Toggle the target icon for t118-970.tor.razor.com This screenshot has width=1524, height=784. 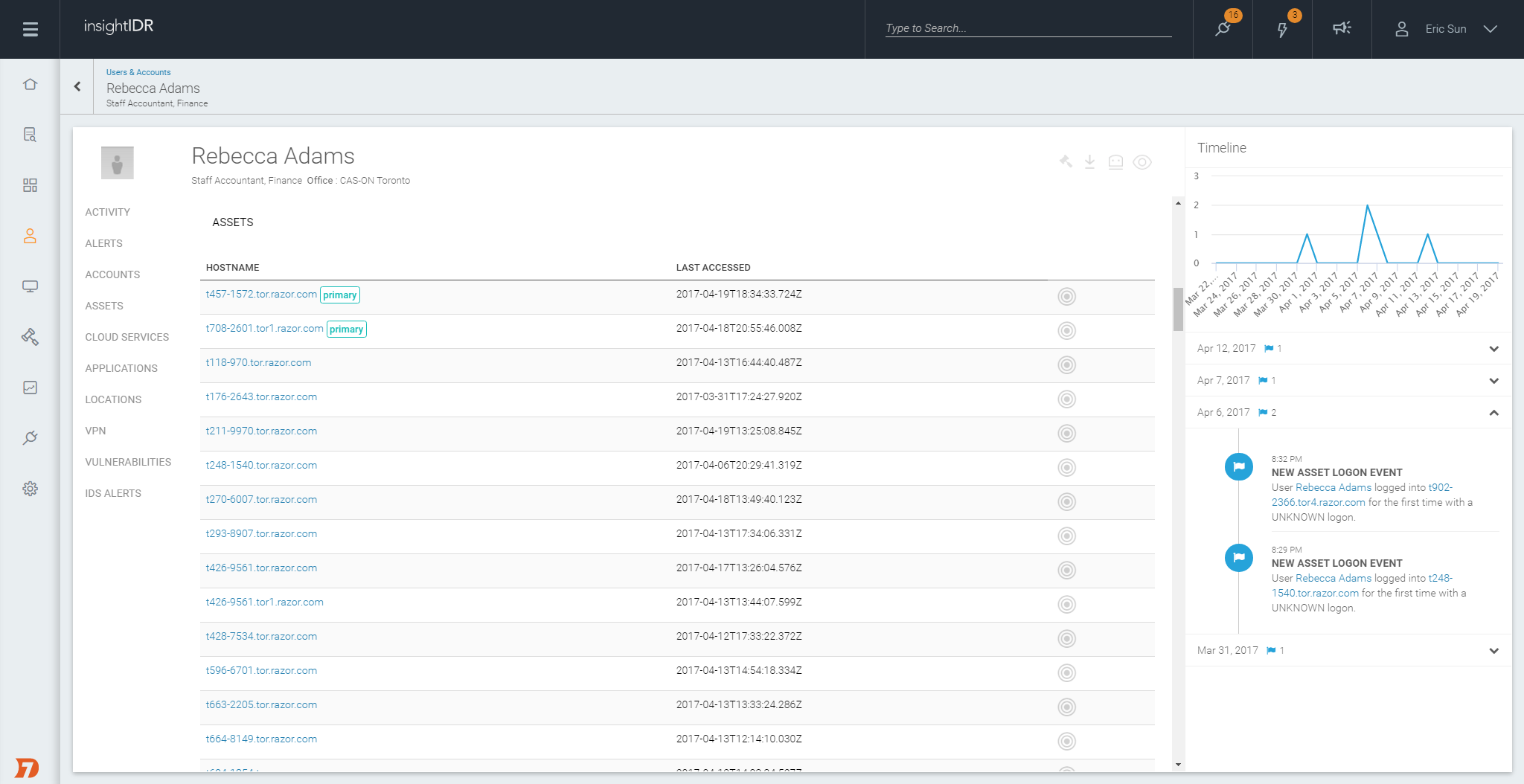pyautogui.click(x=1066, y=365)
